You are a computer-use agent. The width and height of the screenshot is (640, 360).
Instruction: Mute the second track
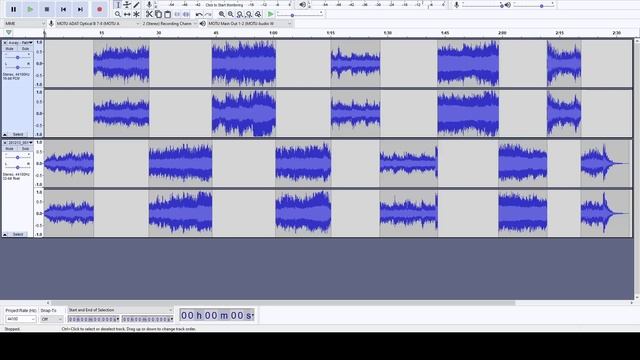coord(9,149)
